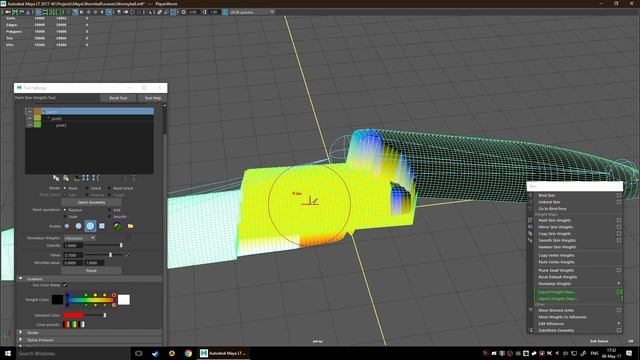Expand the Stylus Pressure section
This screenshot has width=640, height=360.
(20, 340)
